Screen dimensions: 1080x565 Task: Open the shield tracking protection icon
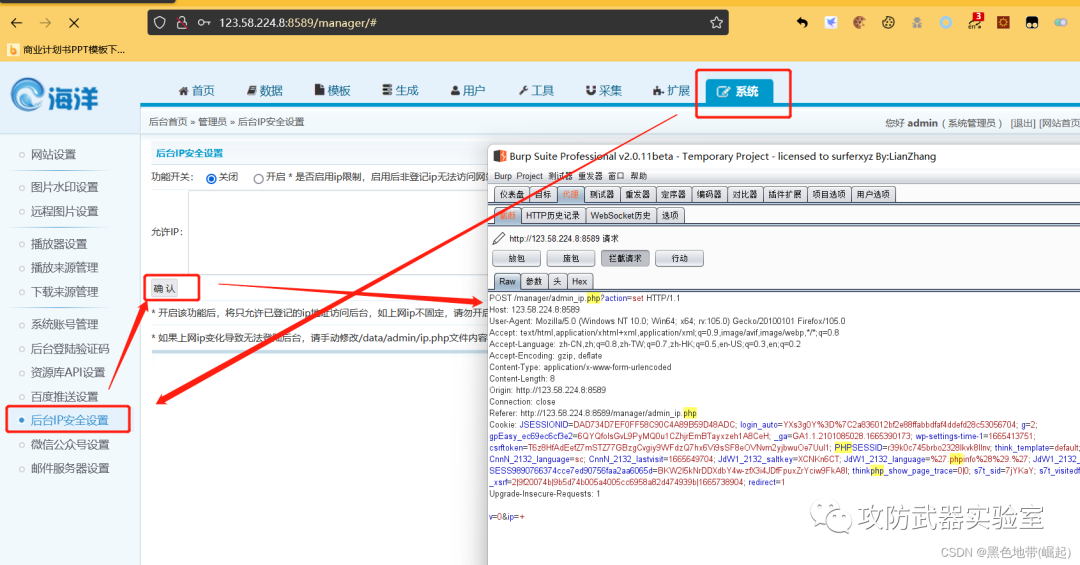click(x=160, y=23)
